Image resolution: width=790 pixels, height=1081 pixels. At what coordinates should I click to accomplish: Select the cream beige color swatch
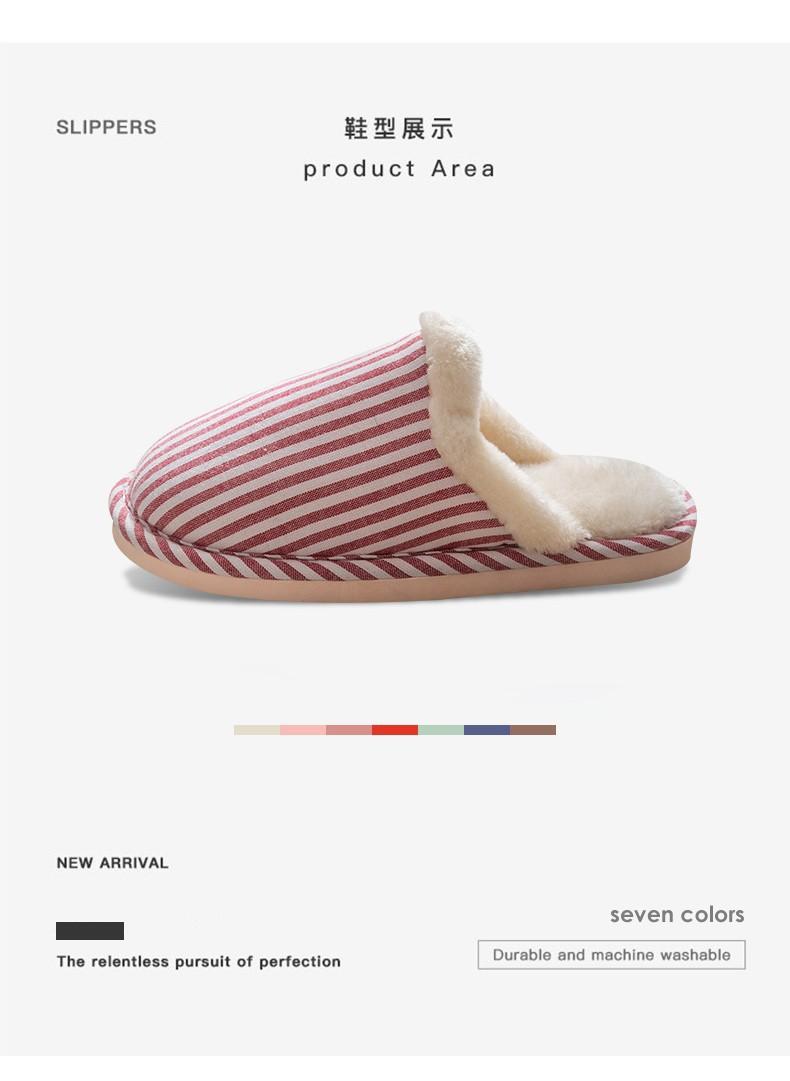[257, 730]
